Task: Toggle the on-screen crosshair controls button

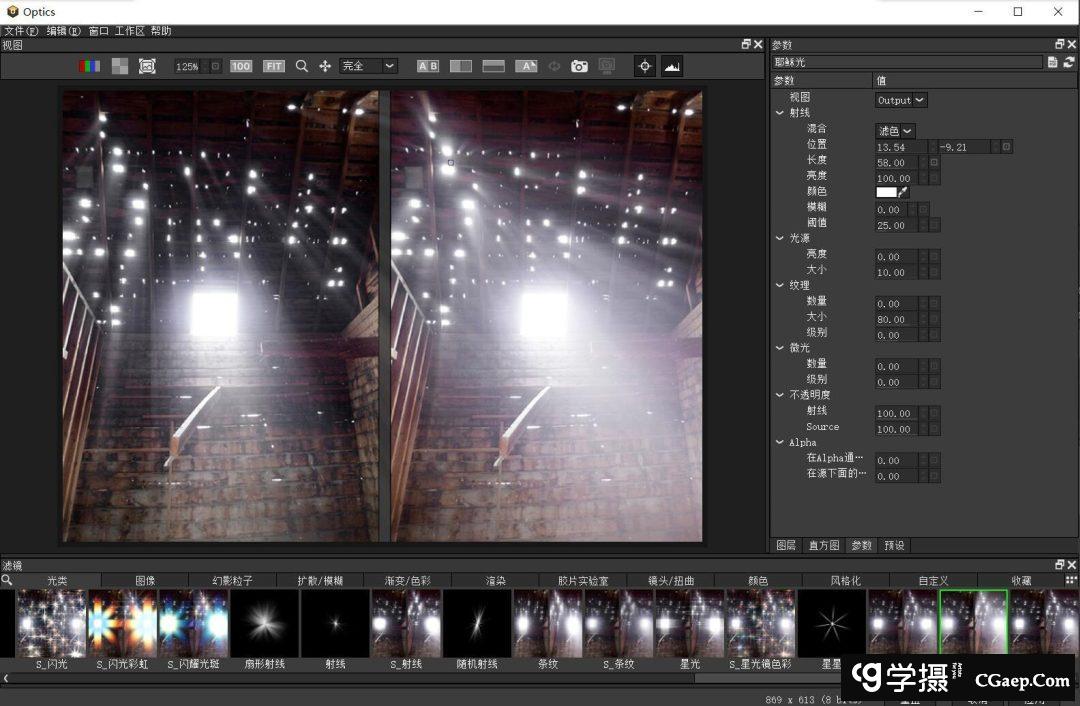Action: pyautogui.click(x=645, y=66)
